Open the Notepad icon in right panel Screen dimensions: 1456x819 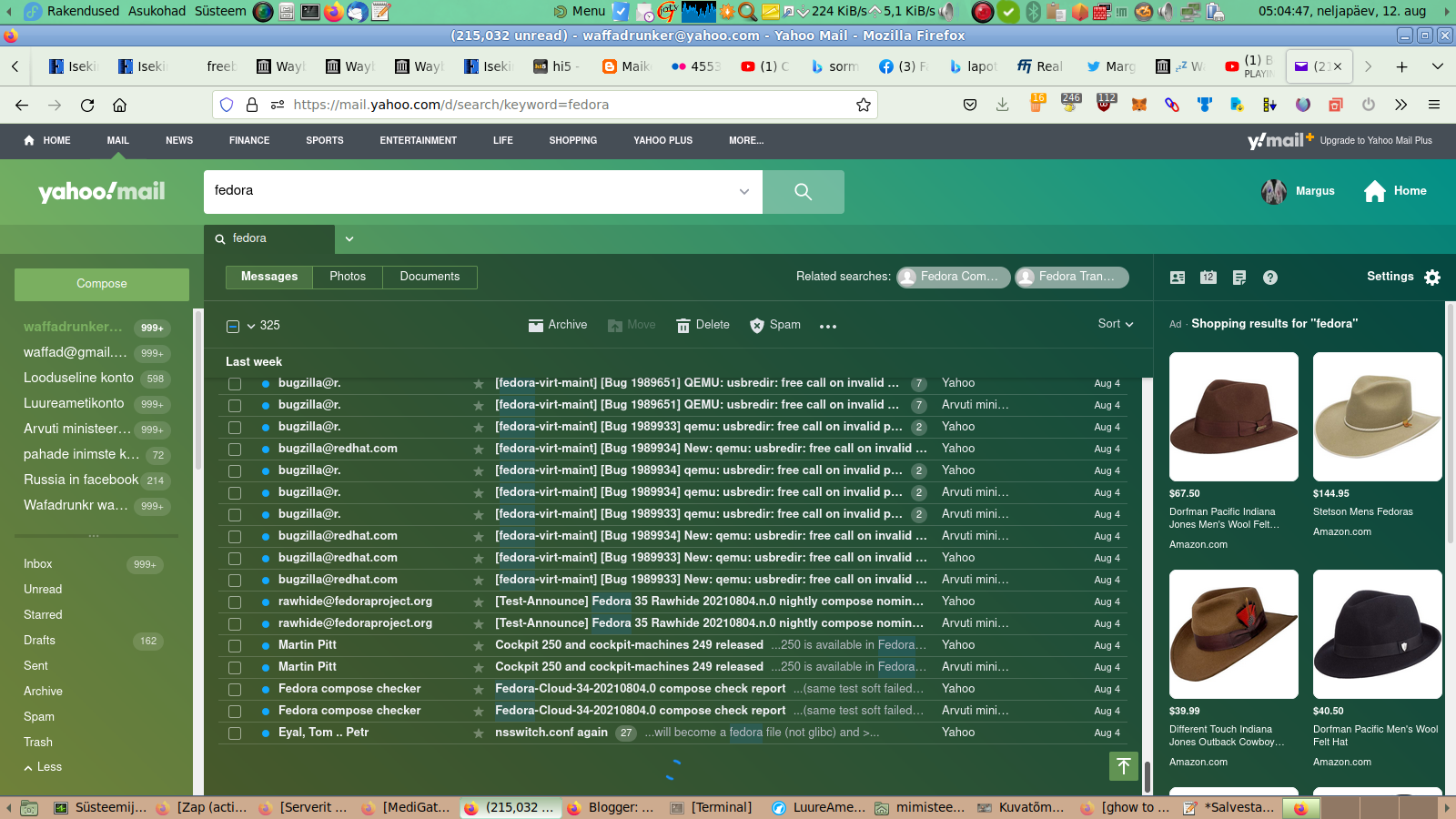tap(1239, 278)
